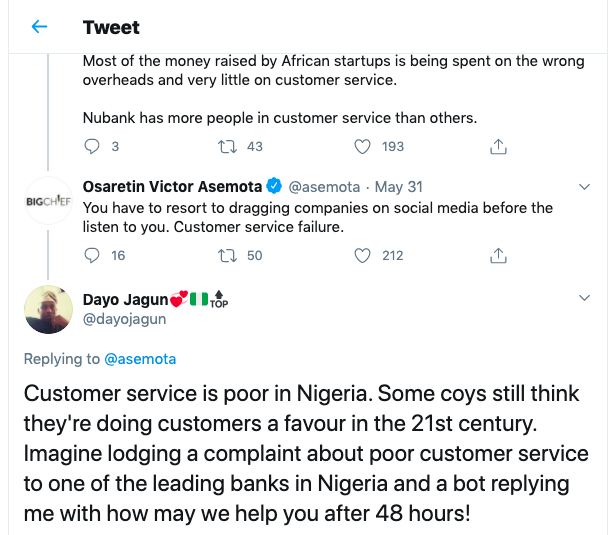The height and width of the screenshot is (535, 608).
Task: Click the Tweet page header title
Action: click(x=111, y=27)
